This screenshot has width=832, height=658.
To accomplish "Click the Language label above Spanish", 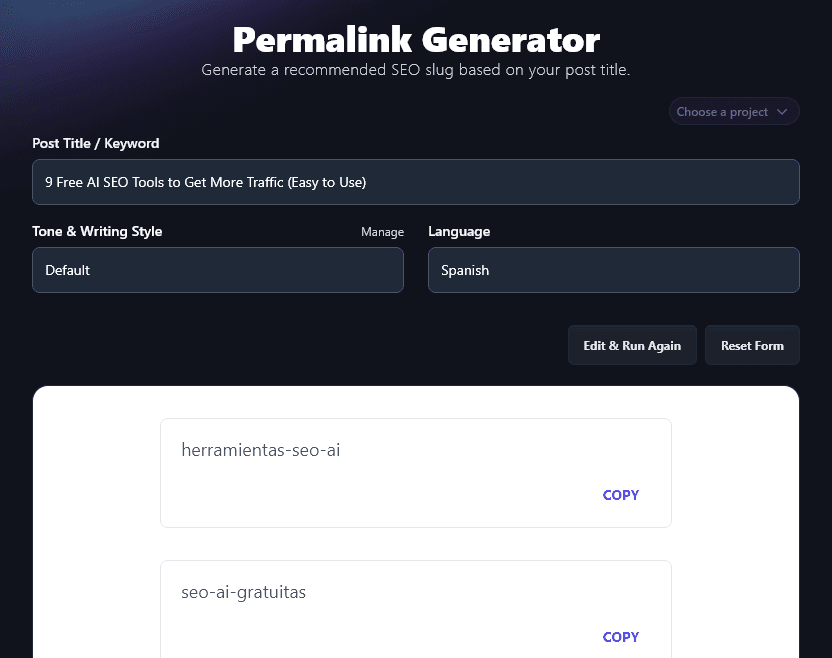I will [459, 231].
